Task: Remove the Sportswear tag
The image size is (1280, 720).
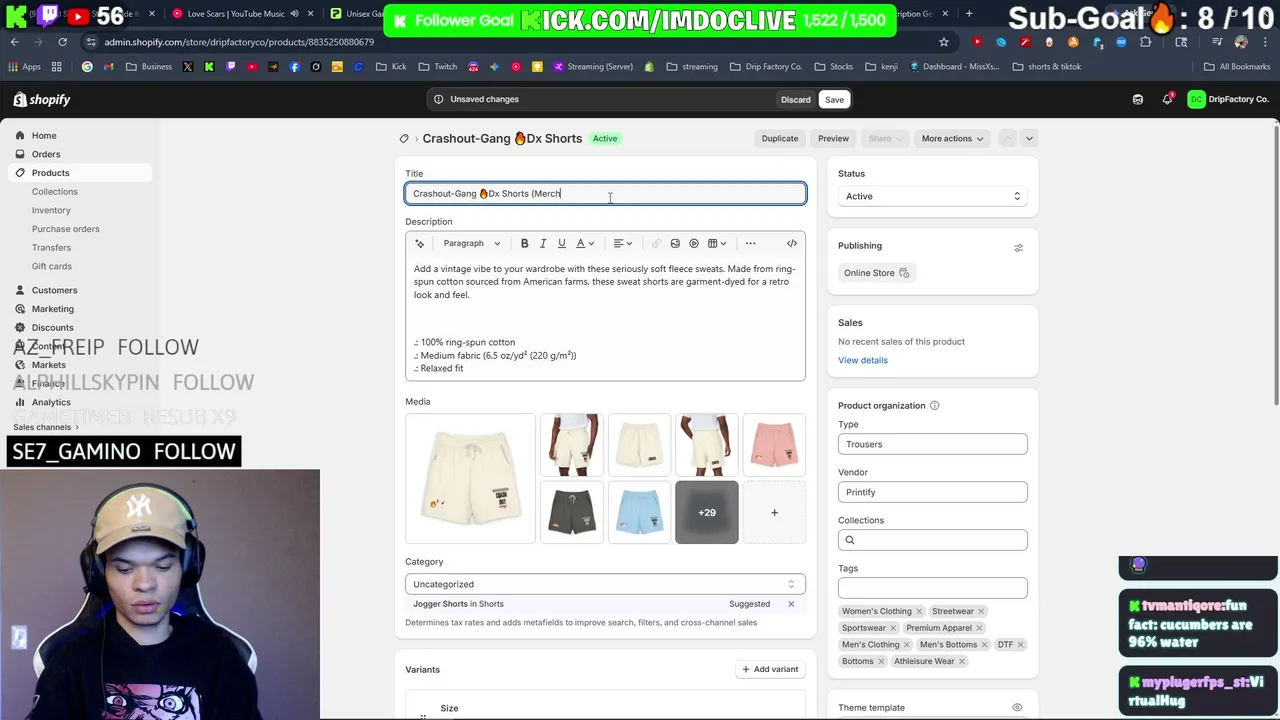Action: click(894, 628)
